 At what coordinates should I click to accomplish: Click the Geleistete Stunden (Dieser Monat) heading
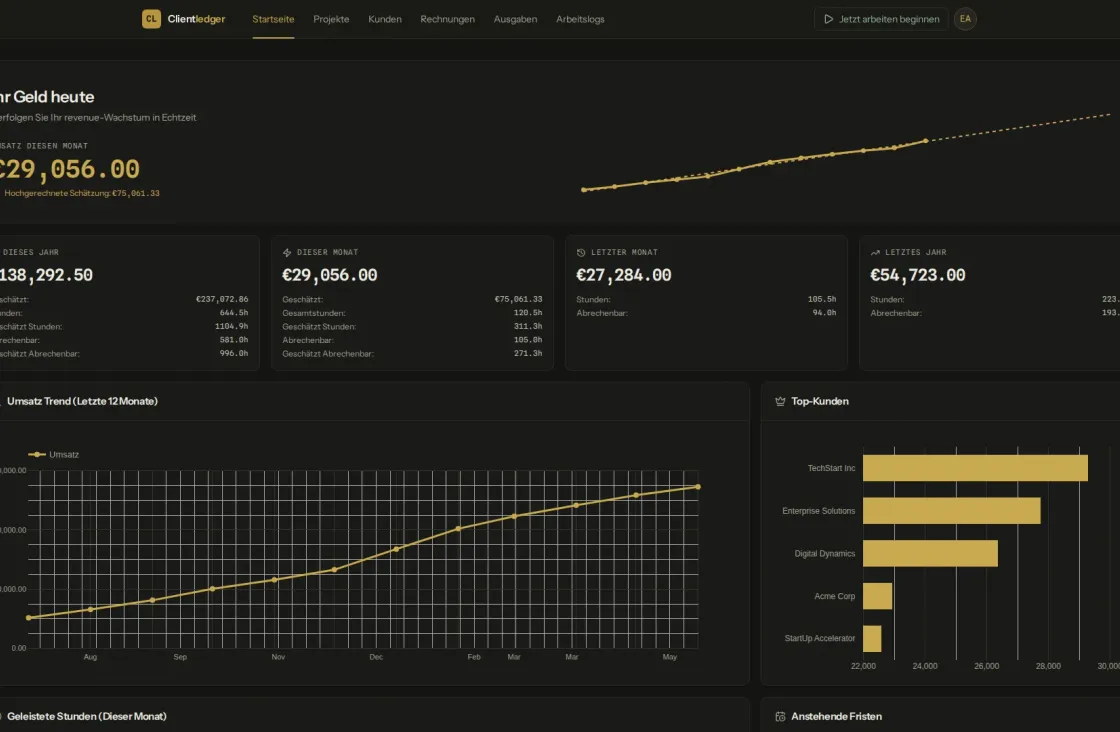86,716
